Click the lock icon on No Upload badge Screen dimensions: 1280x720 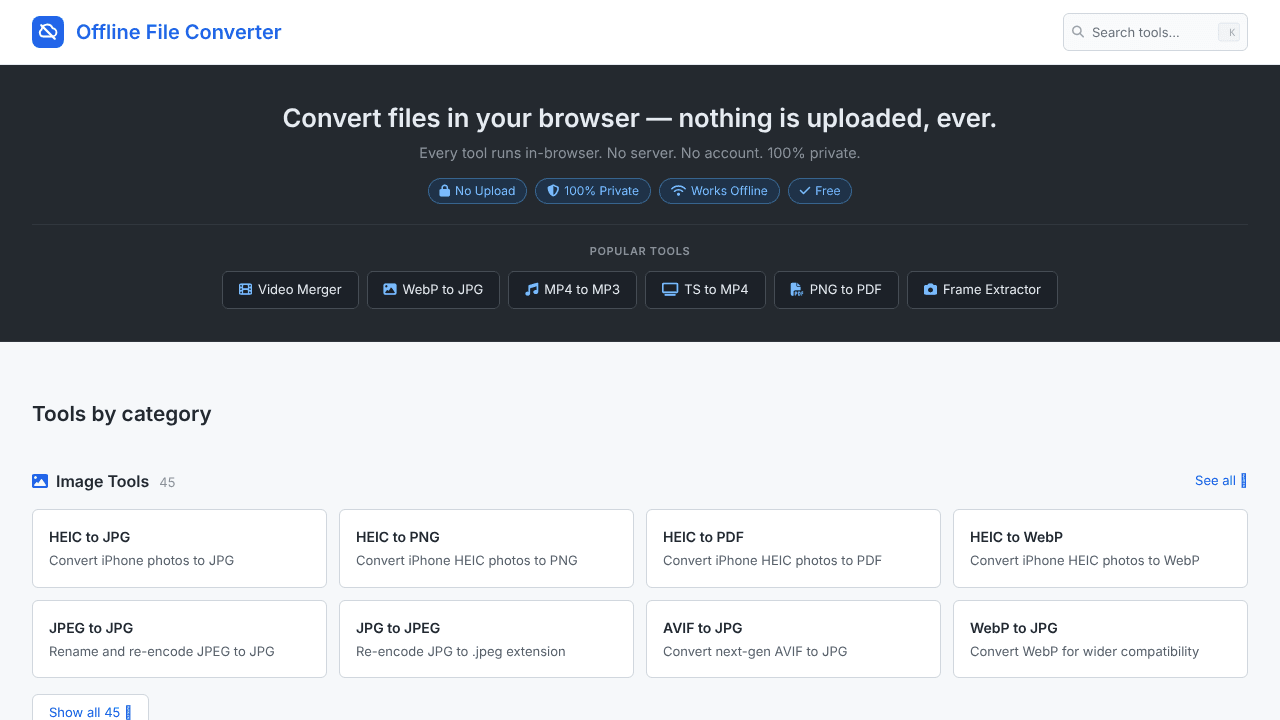pos(445,191)
